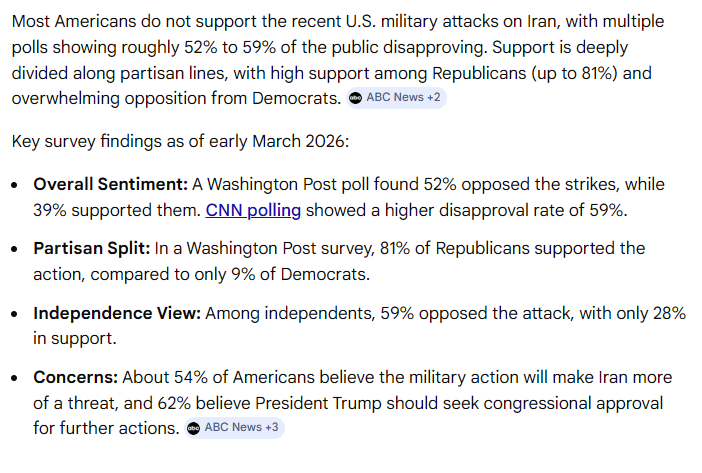Click the bullet dot beside Independence View

pos(17,314)
